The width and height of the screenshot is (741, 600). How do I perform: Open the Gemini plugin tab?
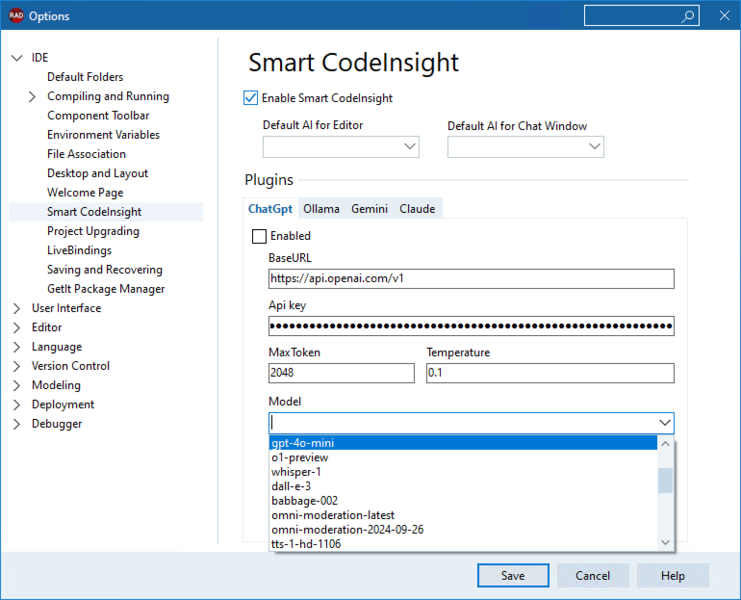pos(370,209)
